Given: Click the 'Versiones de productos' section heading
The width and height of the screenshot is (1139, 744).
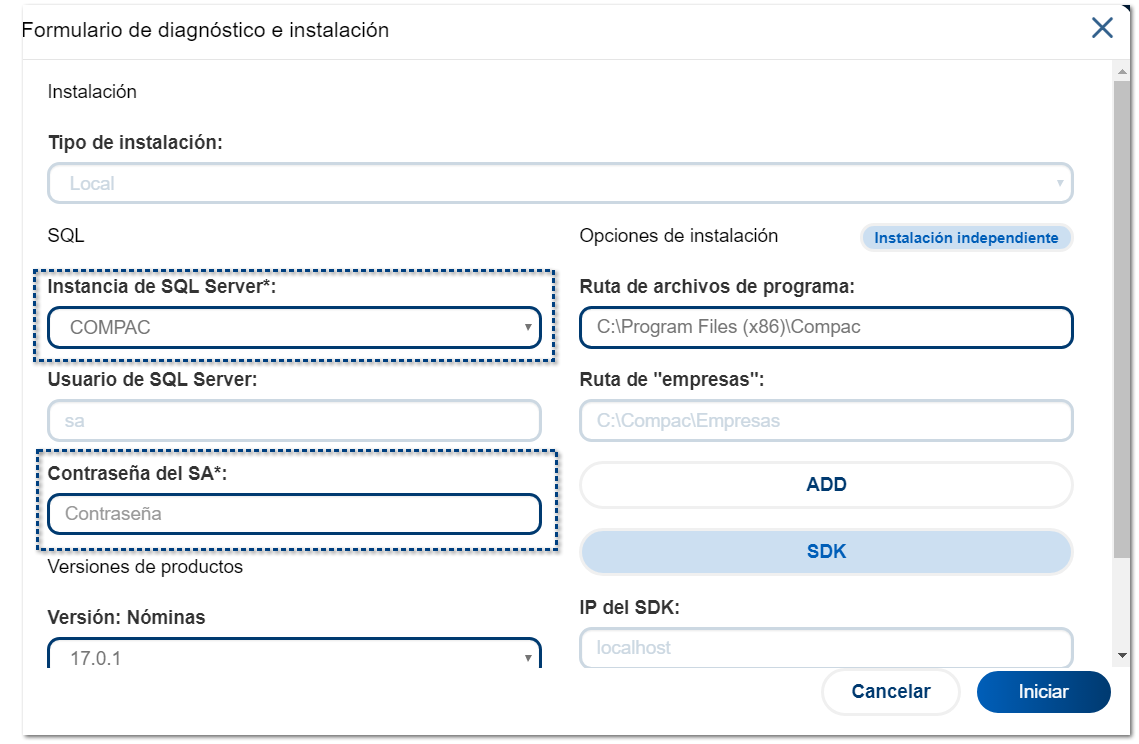Looking at the screenshot, I should pos(145,567).
